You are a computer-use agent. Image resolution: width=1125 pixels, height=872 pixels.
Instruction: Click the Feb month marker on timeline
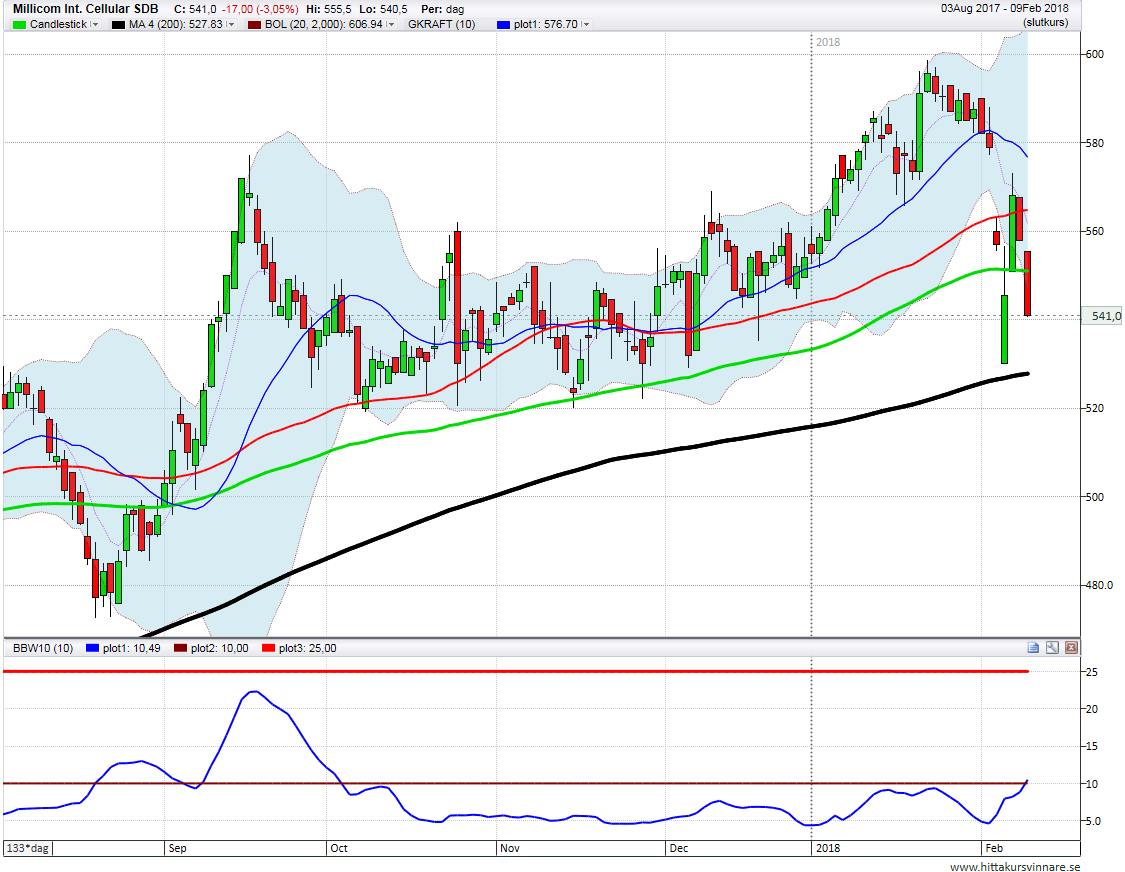(x=994, y=848)
